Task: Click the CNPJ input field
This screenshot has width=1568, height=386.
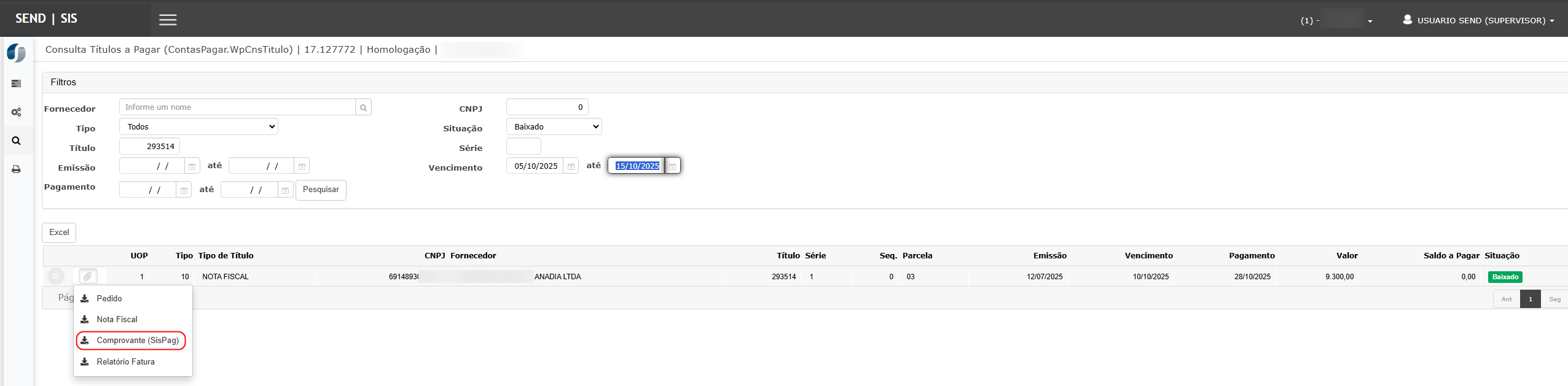Action: [x=547, y=107]
